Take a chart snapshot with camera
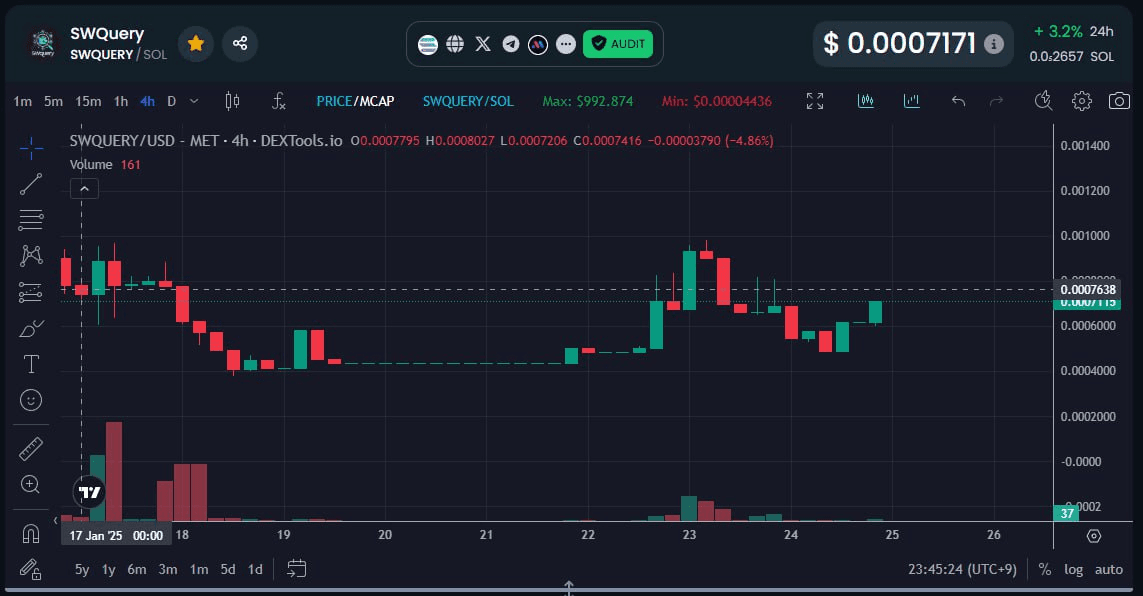Screen dimensions: 1143x596 click(1119, 101)
